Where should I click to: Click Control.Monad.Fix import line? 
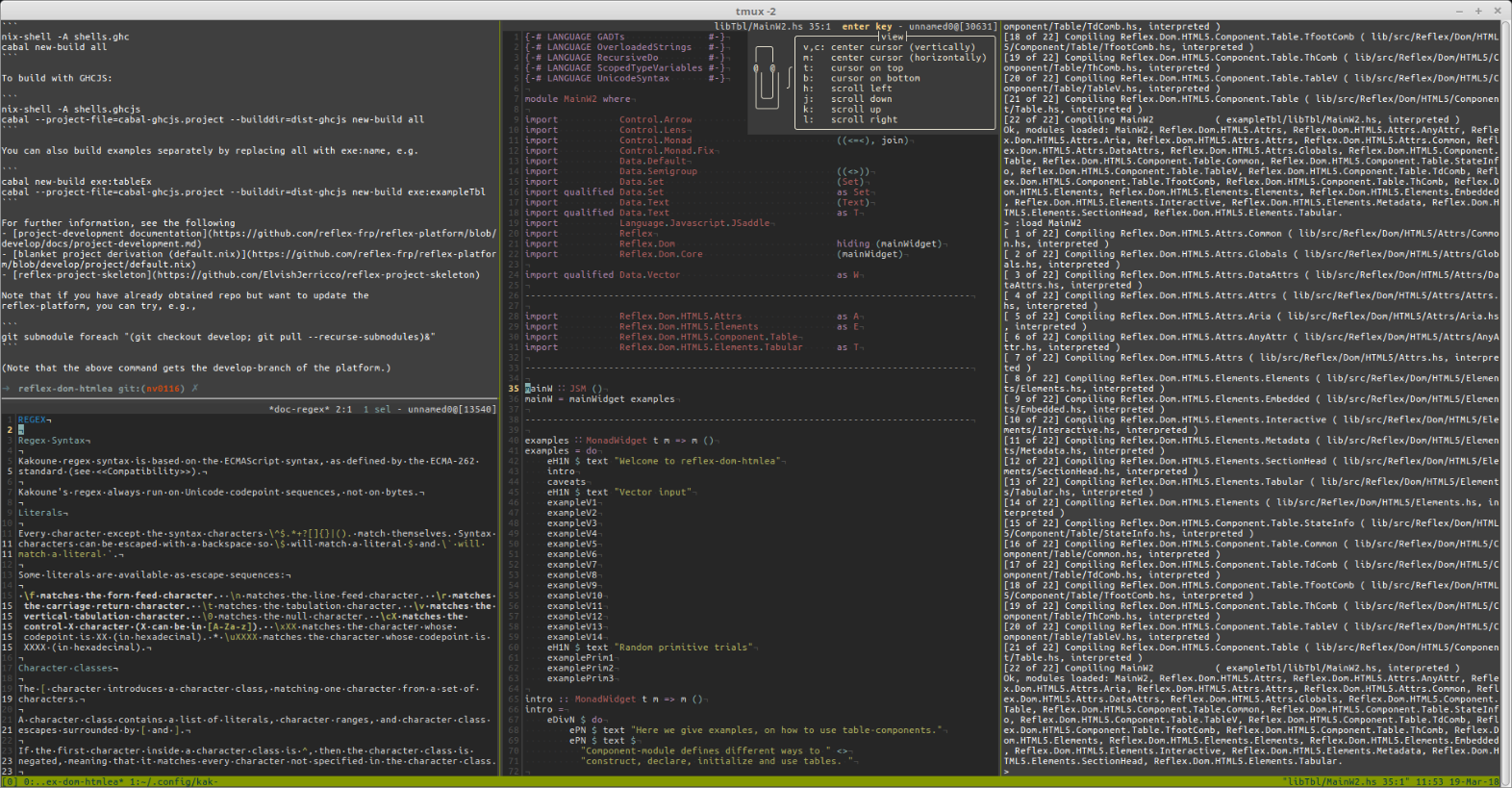[620, 151]
